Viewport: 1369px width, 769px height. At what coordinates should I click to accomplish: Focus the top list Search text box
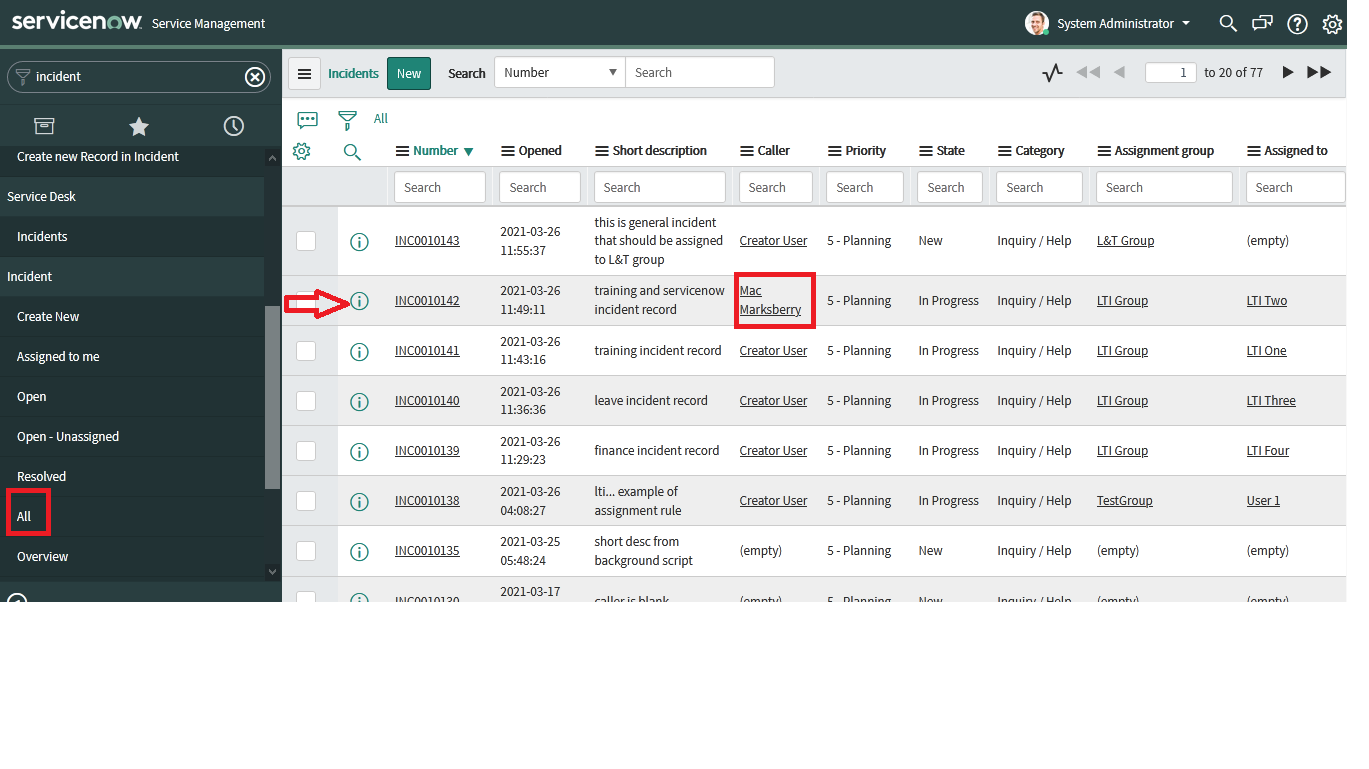tap(700, 72)
